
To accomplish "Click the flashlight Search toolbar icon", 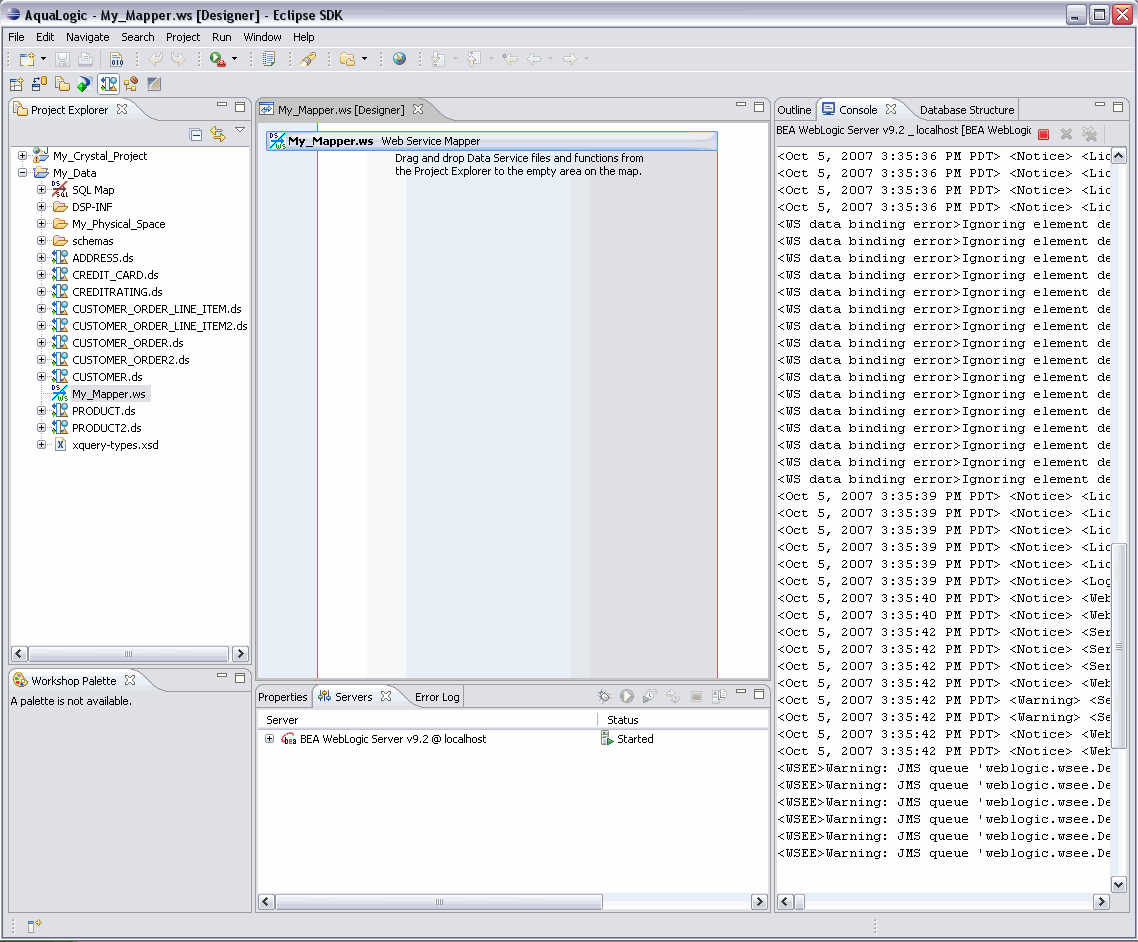I will (x=308, y=60).
